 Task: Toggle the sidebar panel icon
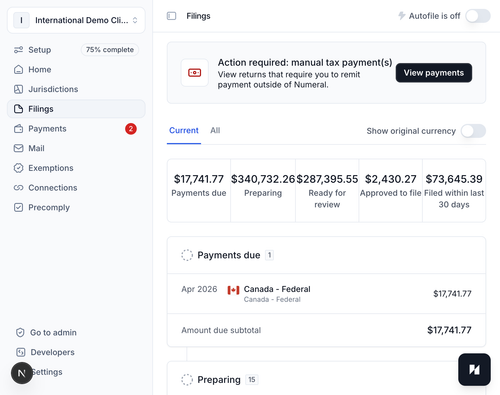coord(171,16)
